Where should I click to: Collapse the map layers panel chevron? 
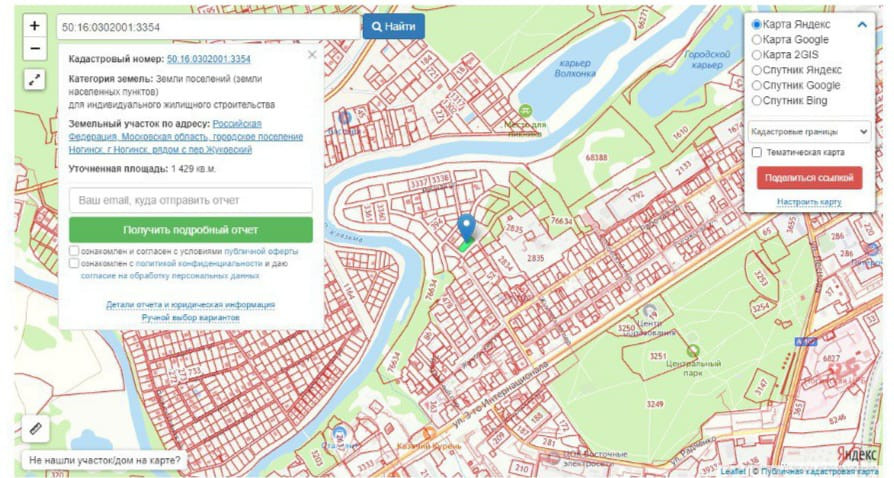tap(862, 25)
